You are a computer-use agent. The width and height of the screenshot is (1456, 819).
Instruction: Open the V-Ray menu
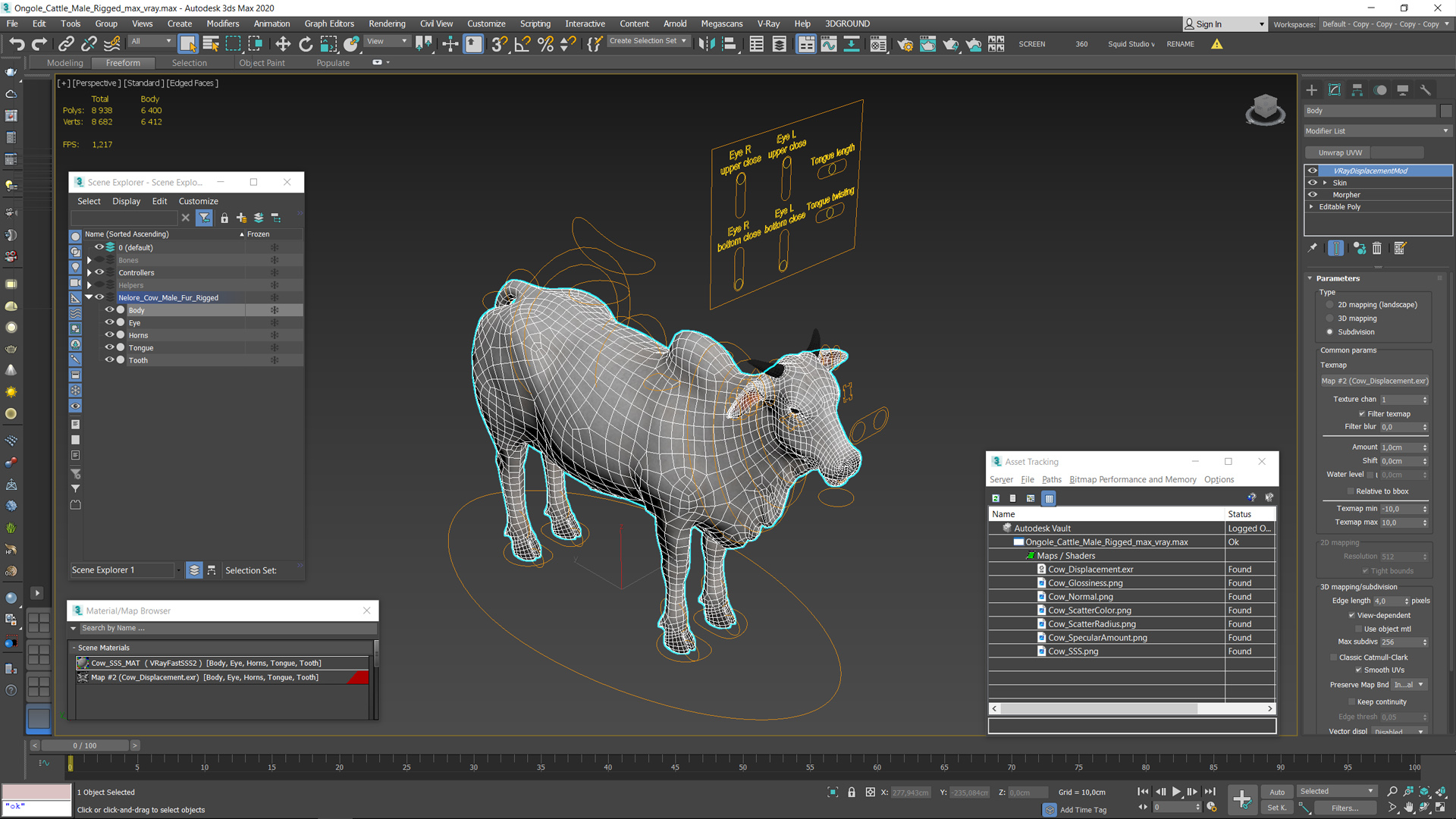click(x=767, y=24)
